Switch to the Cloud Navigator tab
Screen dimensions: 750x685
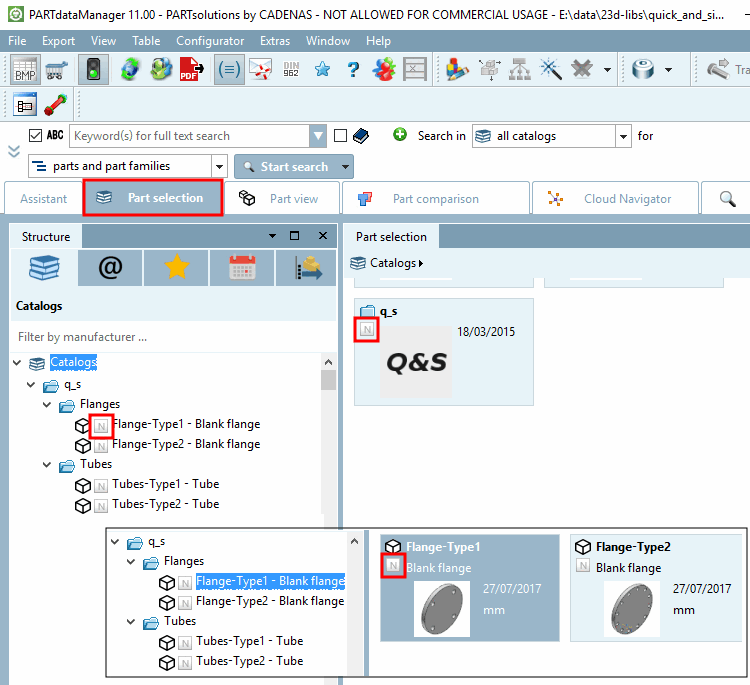615,199
